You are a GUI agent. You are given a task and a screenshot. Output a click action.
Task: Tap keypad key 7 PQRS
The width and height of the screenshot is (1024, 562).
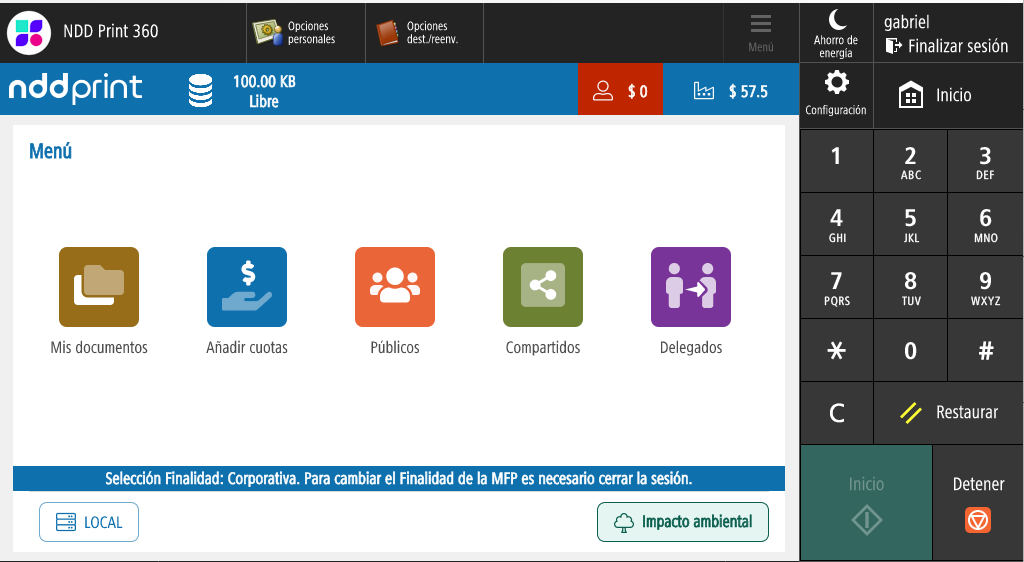[837, 287]
